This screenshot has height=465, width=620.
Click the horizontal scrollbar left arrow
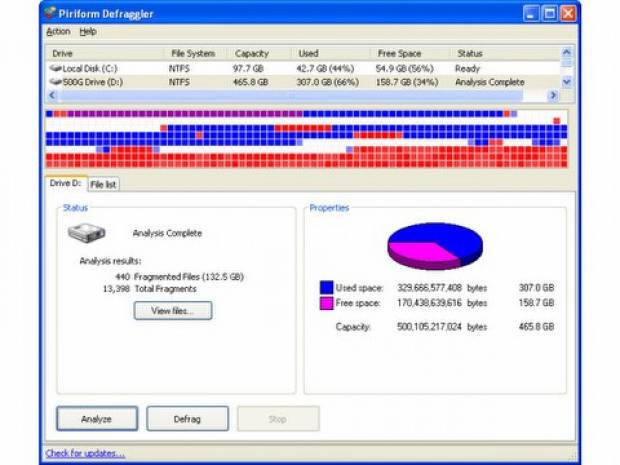(52, 95)
